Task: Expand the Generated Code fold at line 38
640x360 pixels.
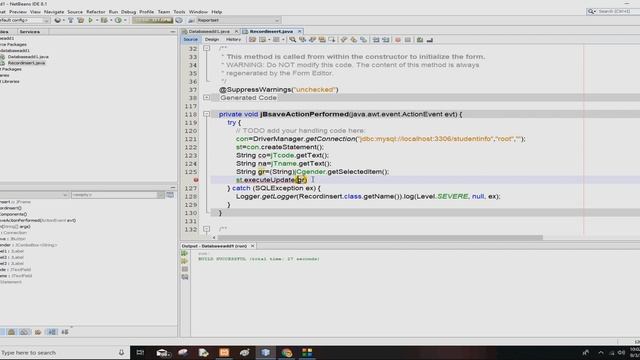Action: coord(207,98)
